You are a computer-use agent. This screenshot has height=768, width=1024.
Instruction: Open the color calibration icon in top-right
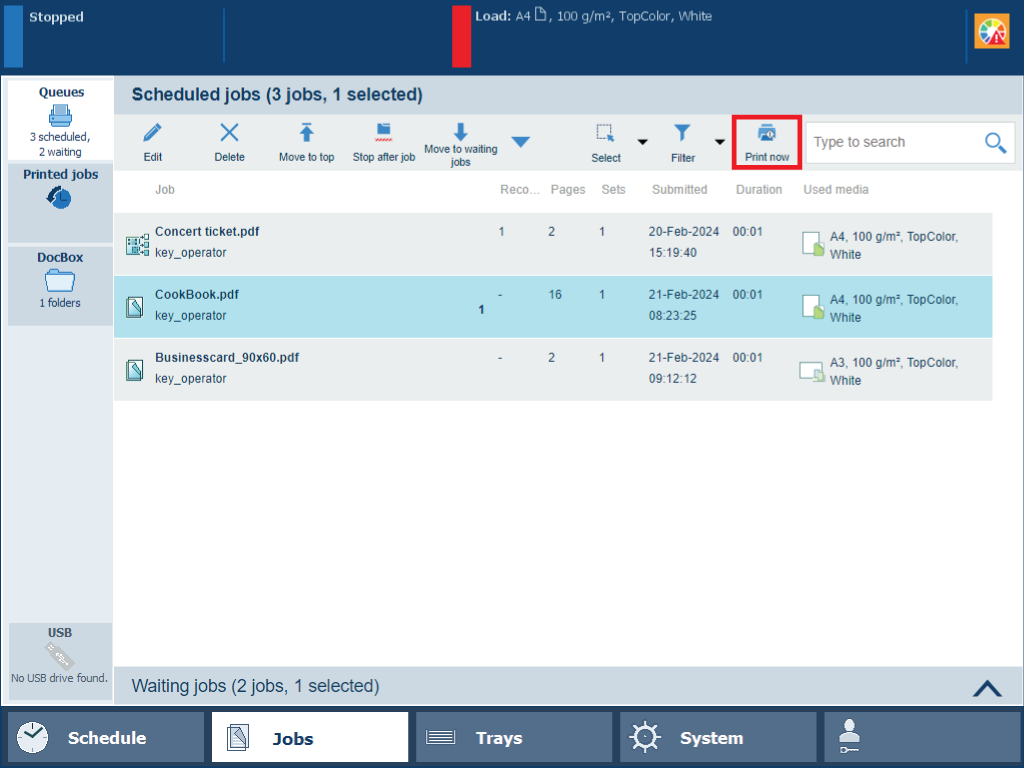pos(991,32)
